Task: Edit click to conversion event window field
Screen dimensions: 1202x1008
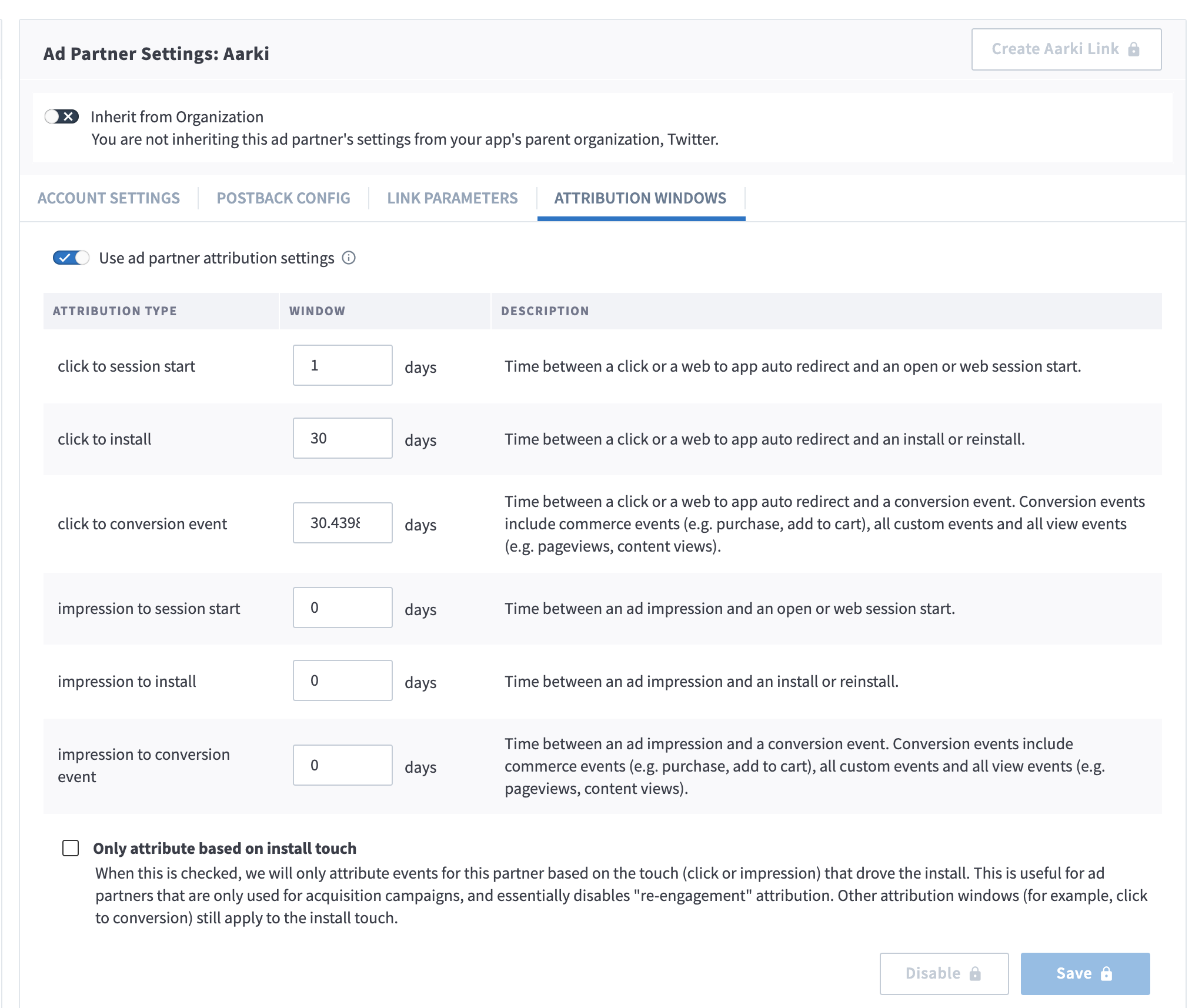Action: 342,523
